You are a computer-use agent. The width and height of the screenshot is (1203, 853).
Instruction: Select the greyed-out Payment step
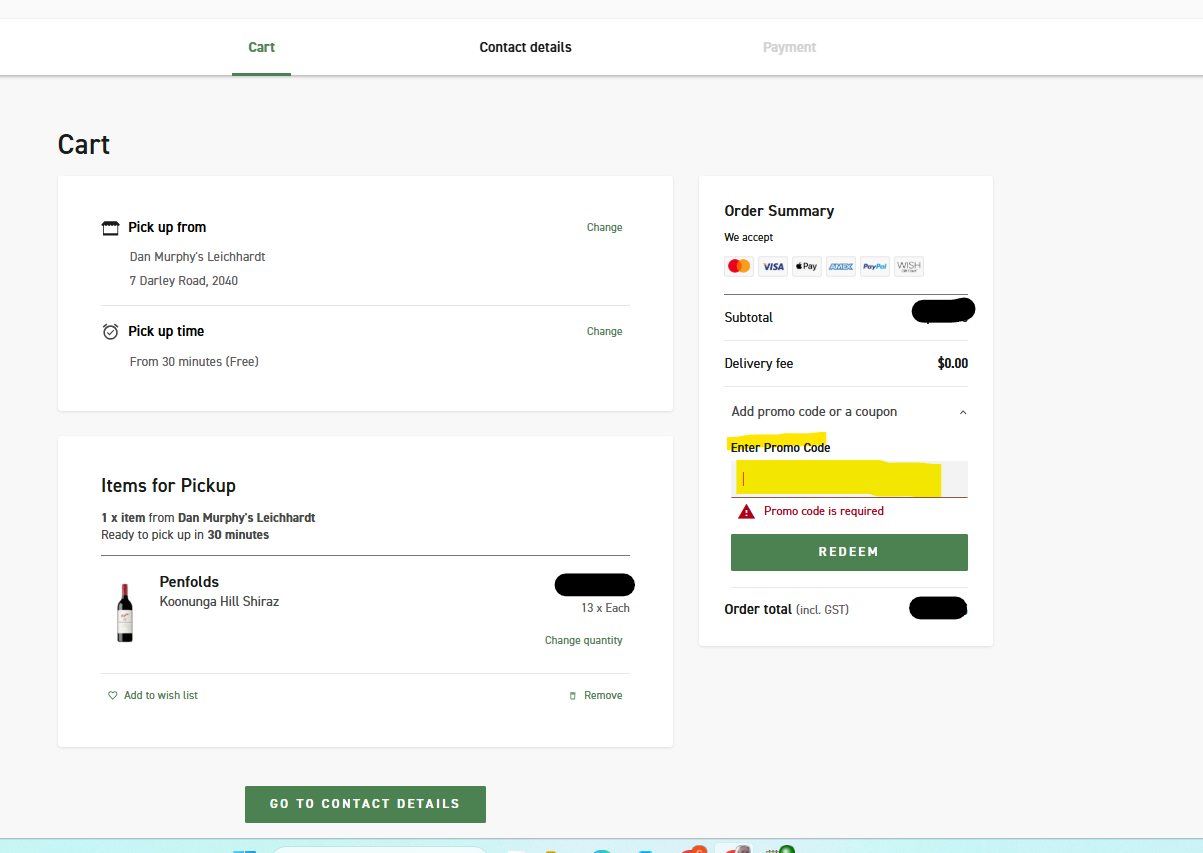(x=789, y=47)
